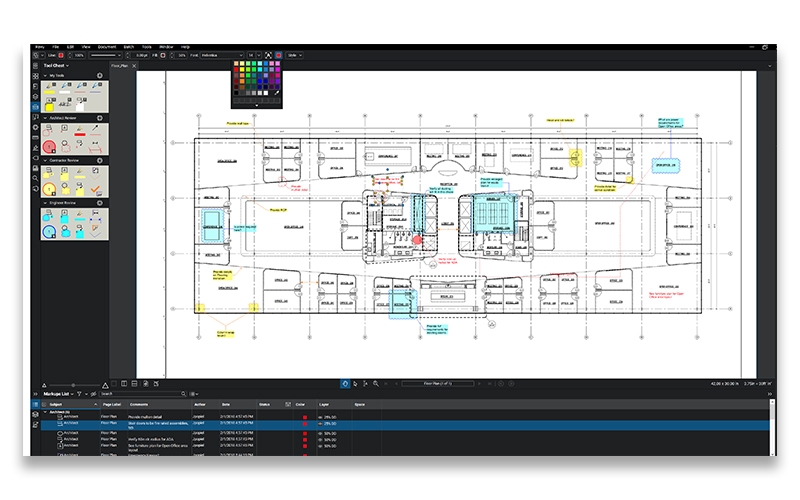The height and width of the screenshot is (500, 800).
Task: Collapse the Engineer Review tool set
Action: pos(45,203)
